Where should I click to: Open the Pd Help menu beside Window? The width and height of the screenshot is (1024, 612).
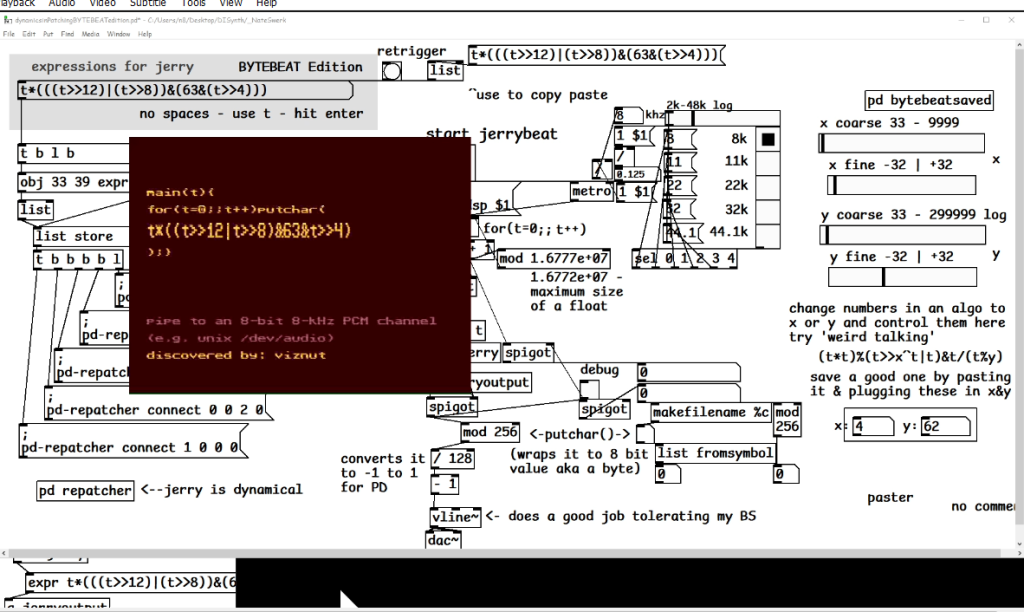144,34
